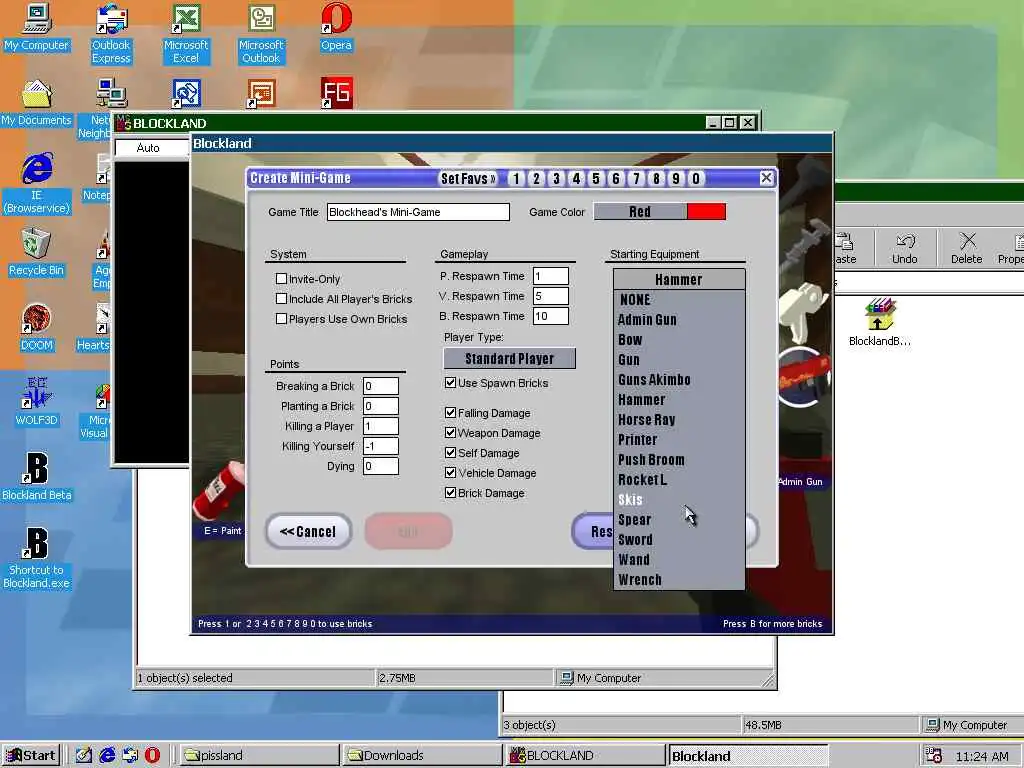Pick Wrench from the equipment list

[x=679, y=580]
